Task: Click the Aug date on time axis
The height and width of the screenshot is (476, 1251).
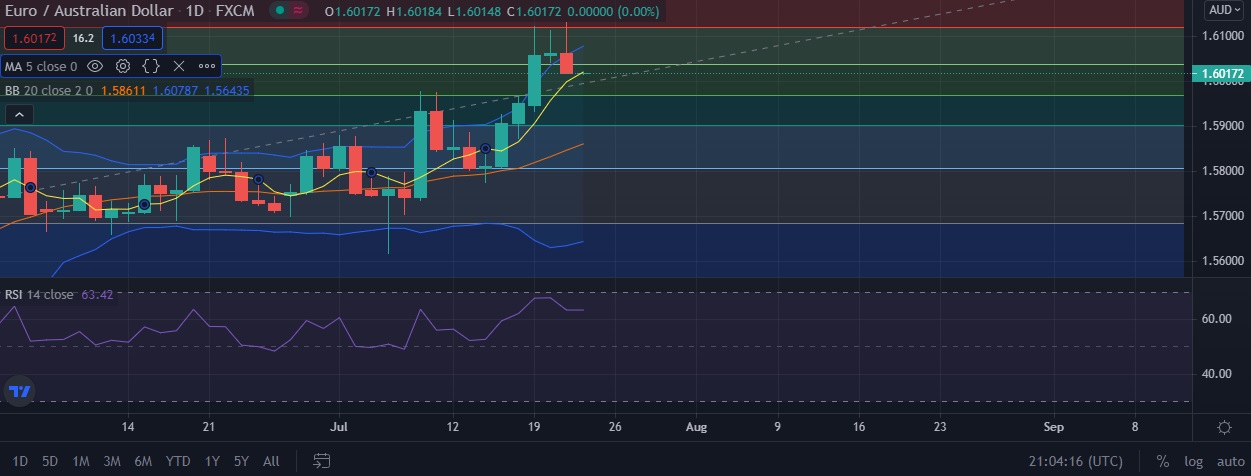Action: (696, 427)
